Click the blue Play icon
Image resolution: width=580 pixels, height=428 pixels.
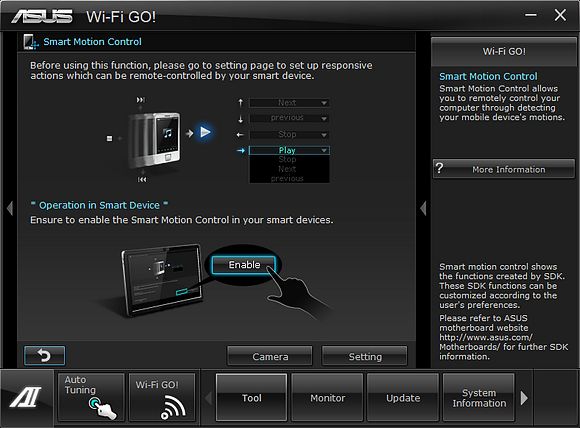coord(205,132)
